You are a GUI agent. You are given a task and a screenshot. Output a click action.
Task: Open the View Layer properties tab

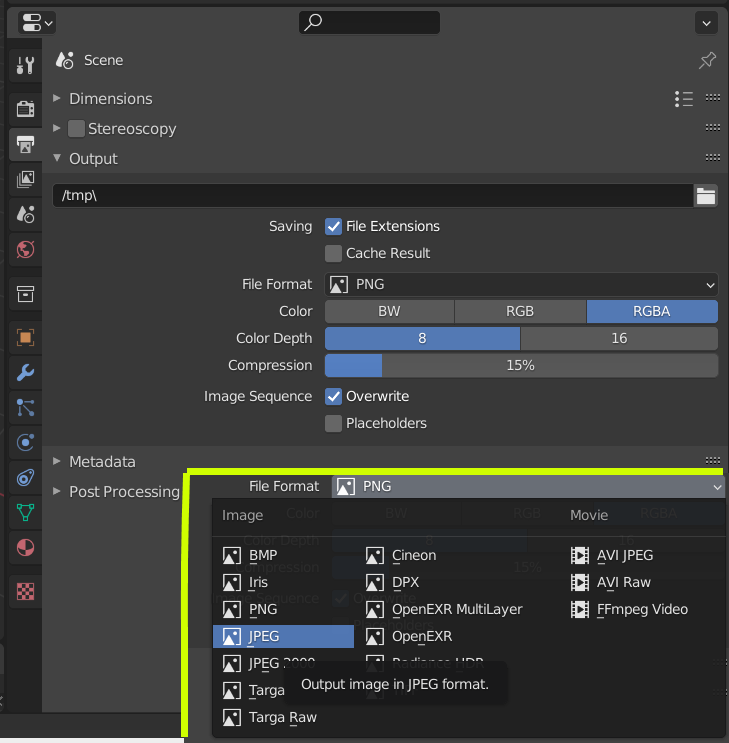(26, 179)
